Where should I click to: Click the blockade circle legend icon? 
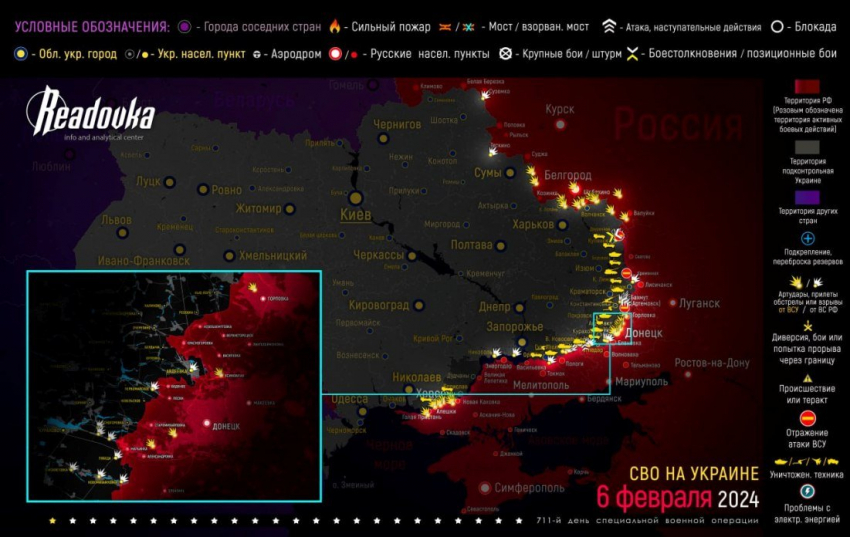777,27
